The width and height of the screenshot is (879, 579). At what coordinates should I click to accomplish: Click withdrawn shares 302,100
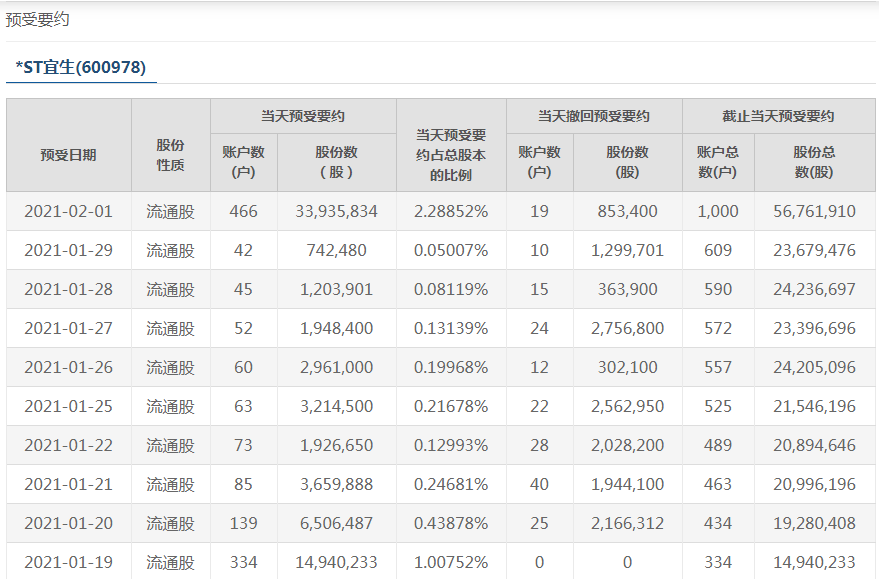627,367
